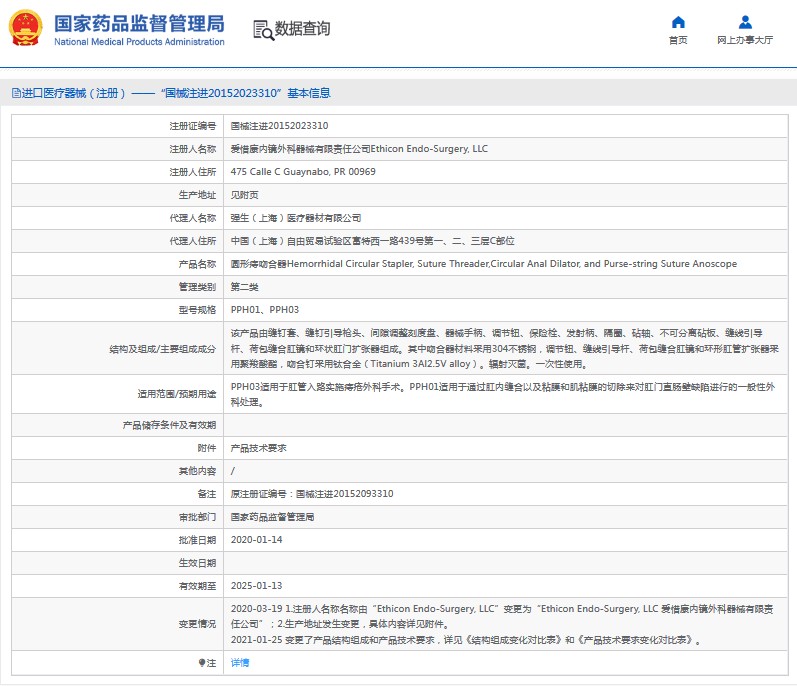Click the 生产地址 row label

197,195
